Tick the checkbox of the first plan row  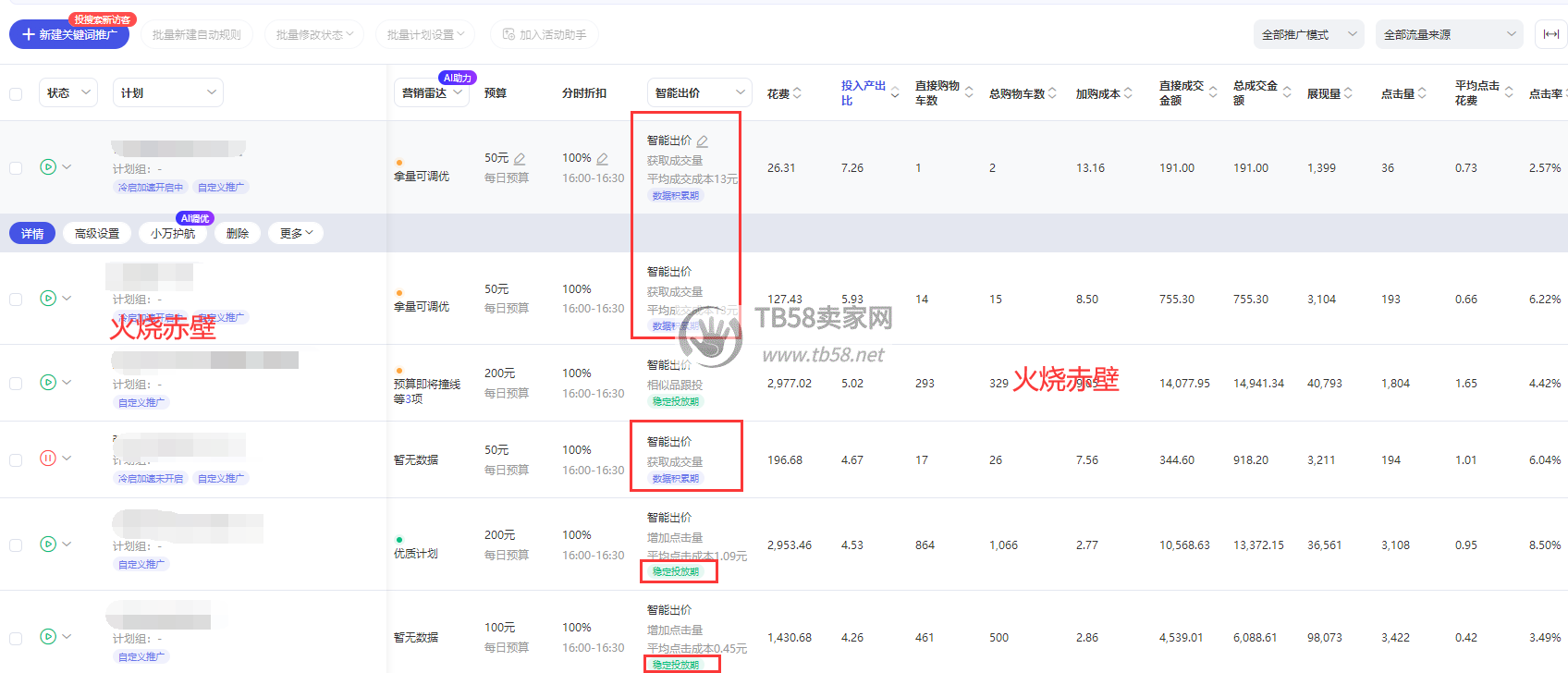[16, 168]
